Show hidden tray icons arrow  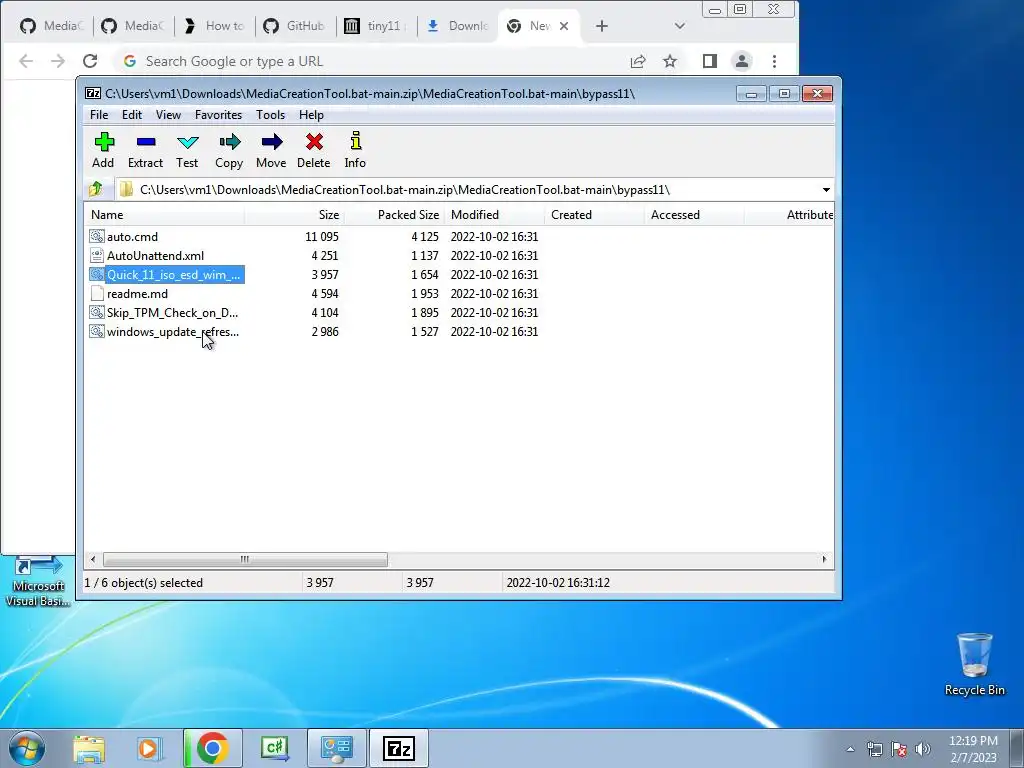(850, 749)
